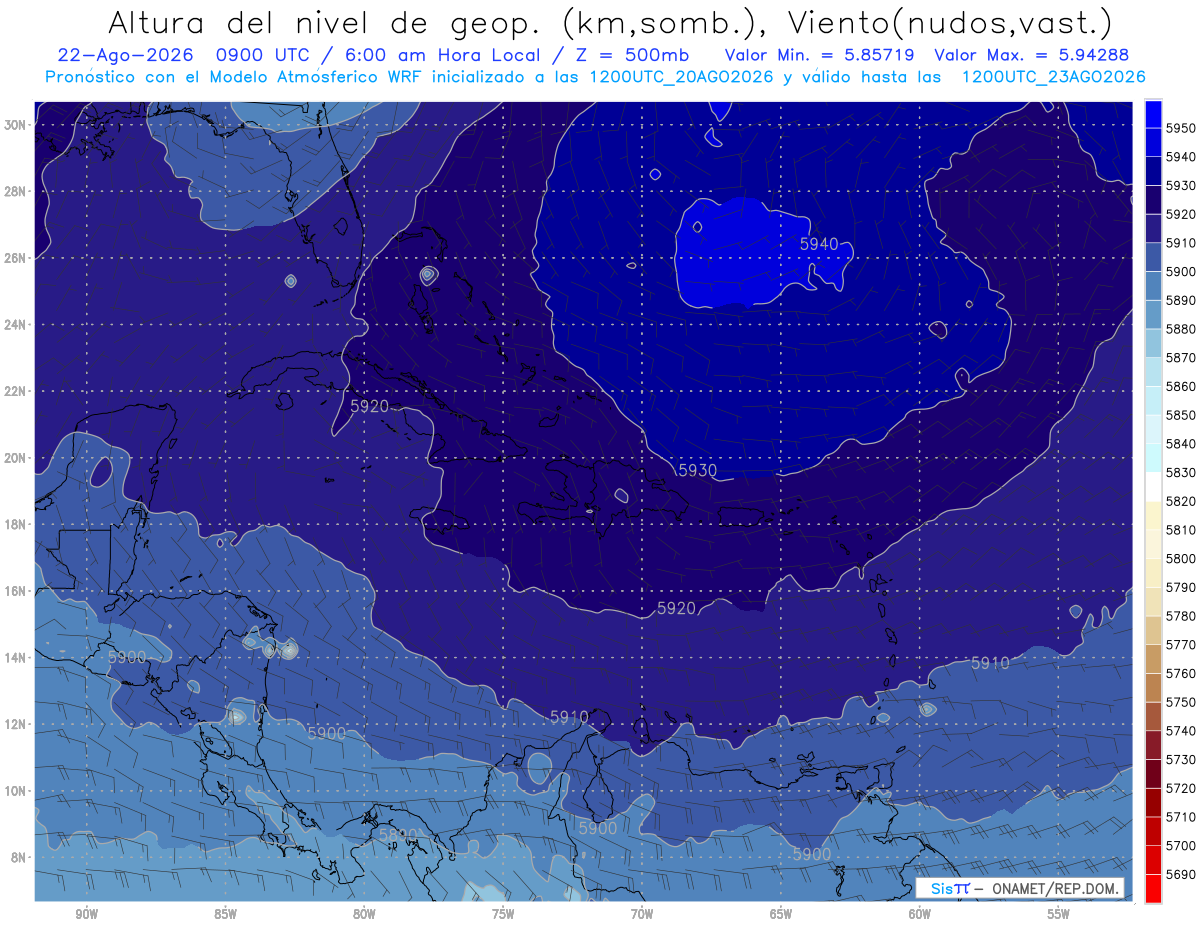
Task: Click the '75W' longitude axis label
Action: [503, 914]
